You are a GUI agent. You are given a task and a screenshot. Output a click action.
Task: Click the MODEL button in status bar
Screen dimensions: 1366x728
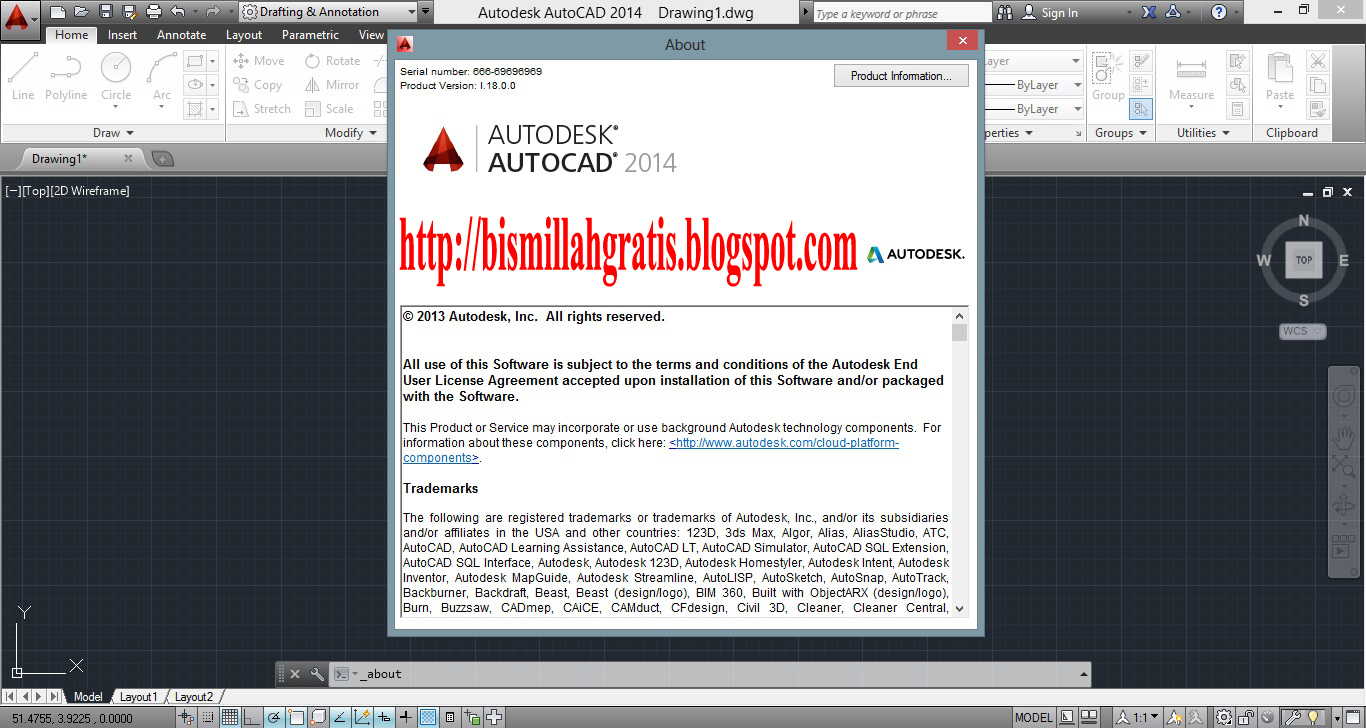pyautogui.click(x=1034, y=717)
